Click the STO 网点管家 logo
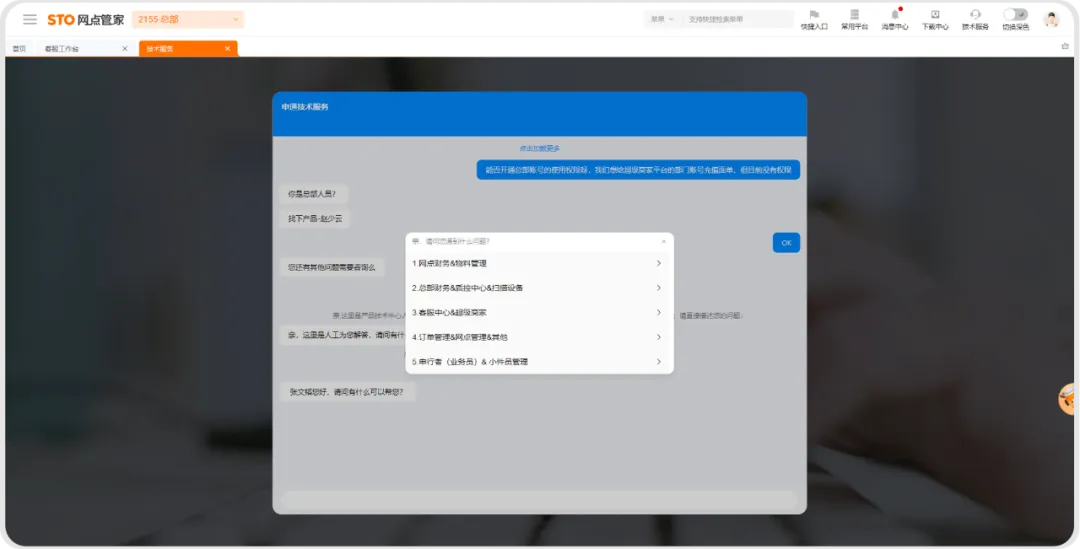Screen dimensions: 1080x549 [85, 19]
